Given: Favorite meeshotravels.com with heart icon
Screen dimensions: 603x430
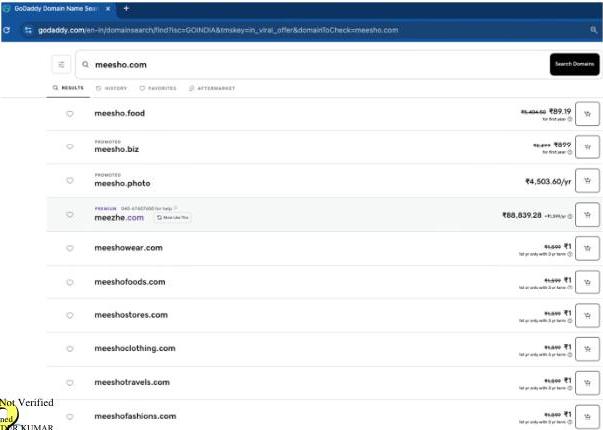Looking at the screenshot, I should 70,382.
